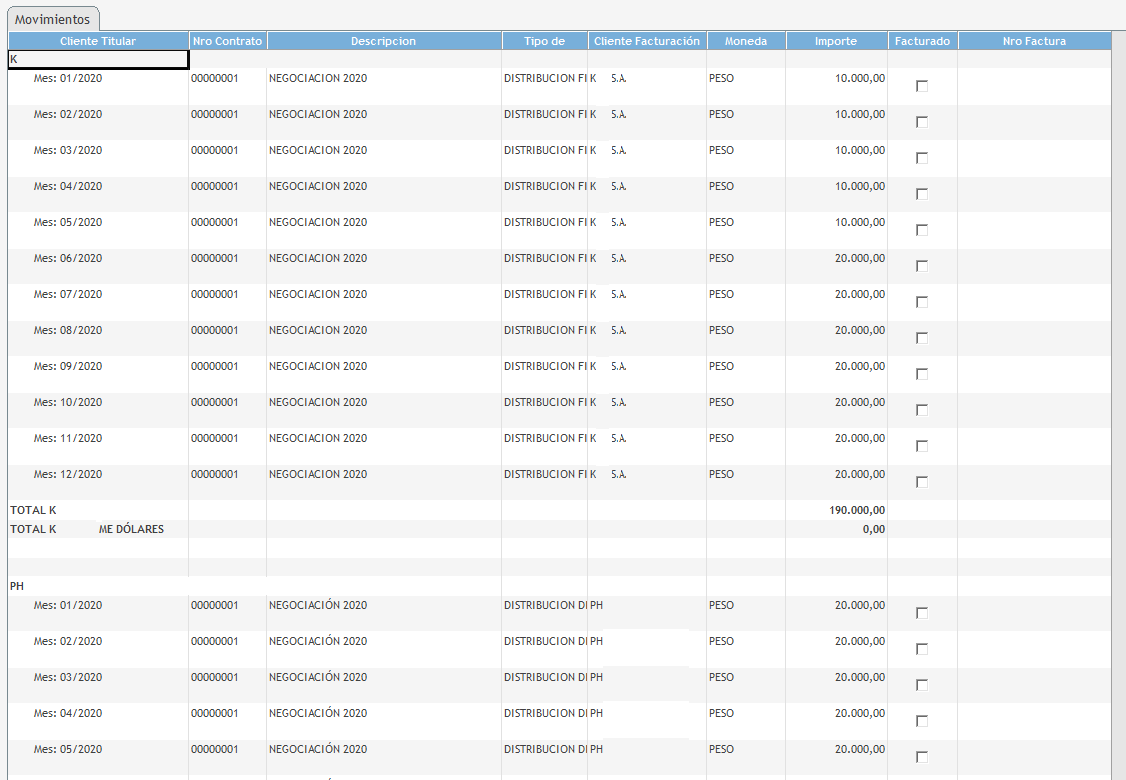Click the Nro Factura column header
The height and width of the screenshot is (780, 1126).
1034,41
